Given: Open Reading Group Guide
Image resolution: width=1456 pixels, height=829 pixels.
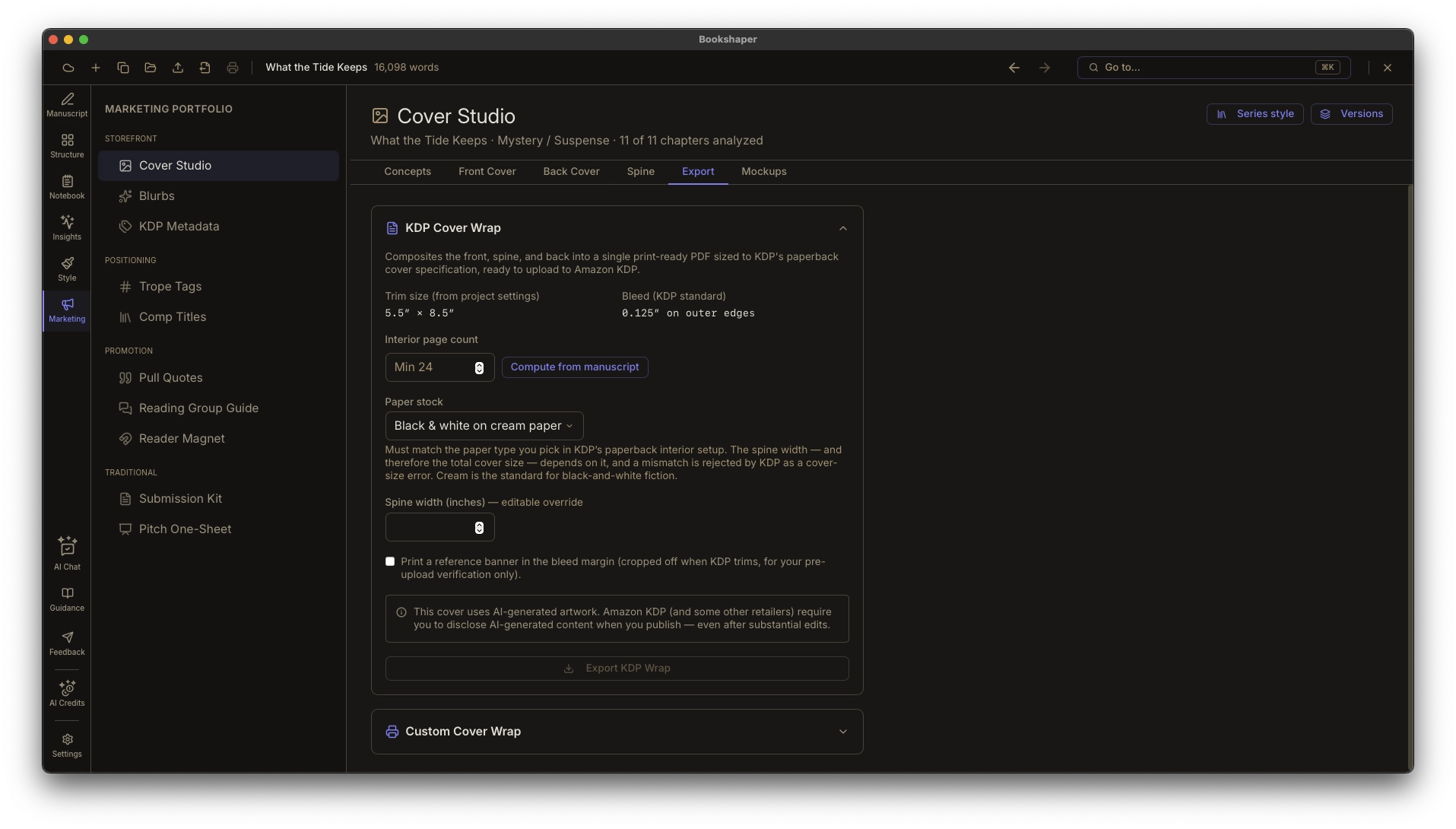Looking at the screenshot, I should click(218, 408).
